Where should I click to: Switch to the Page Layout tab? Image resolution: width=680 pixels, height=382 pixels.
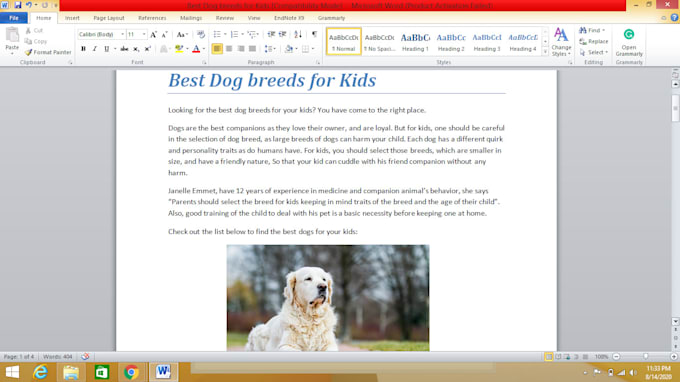[109, 18]
